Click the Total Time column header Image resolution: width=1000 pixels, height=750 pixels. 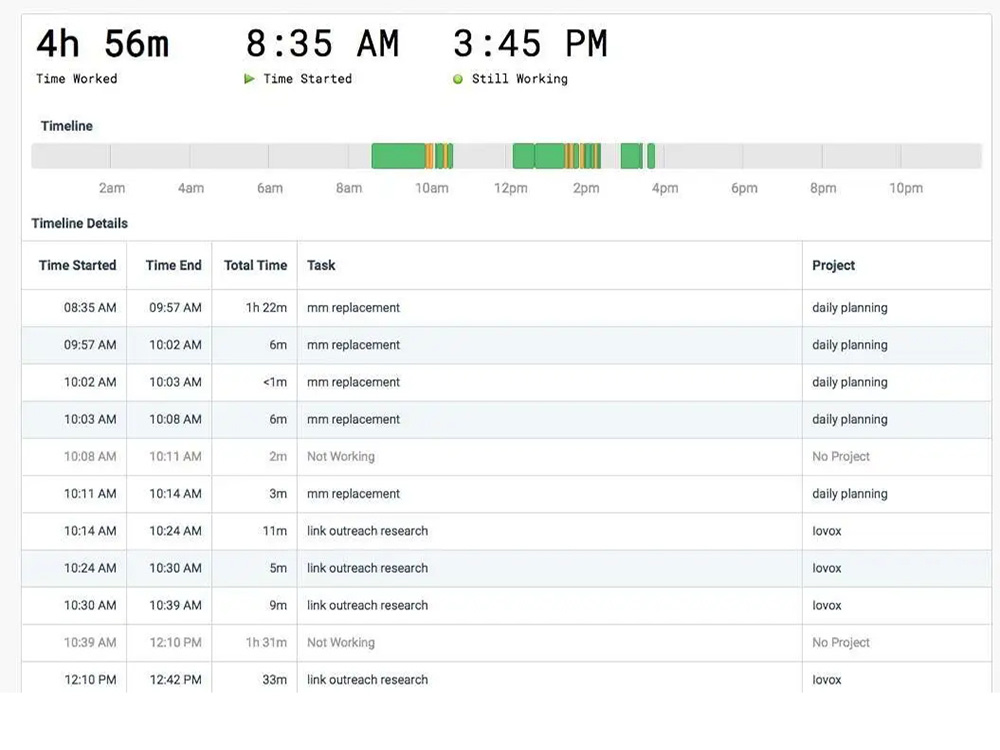point(255,265)
